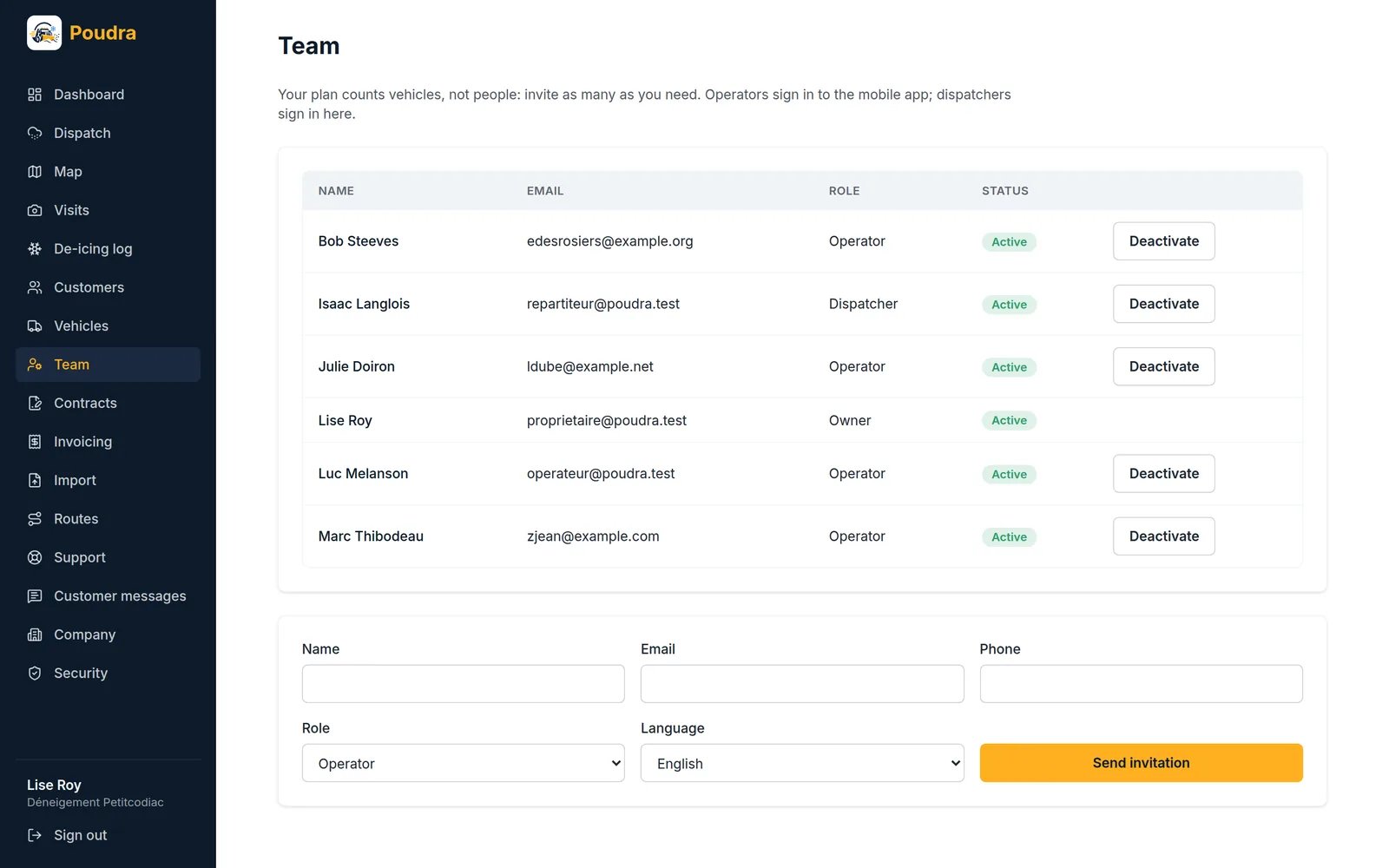Click the Visits camera icon
Image resolution: width=1389 pixels, height=868 pixels.
point(35,210)
